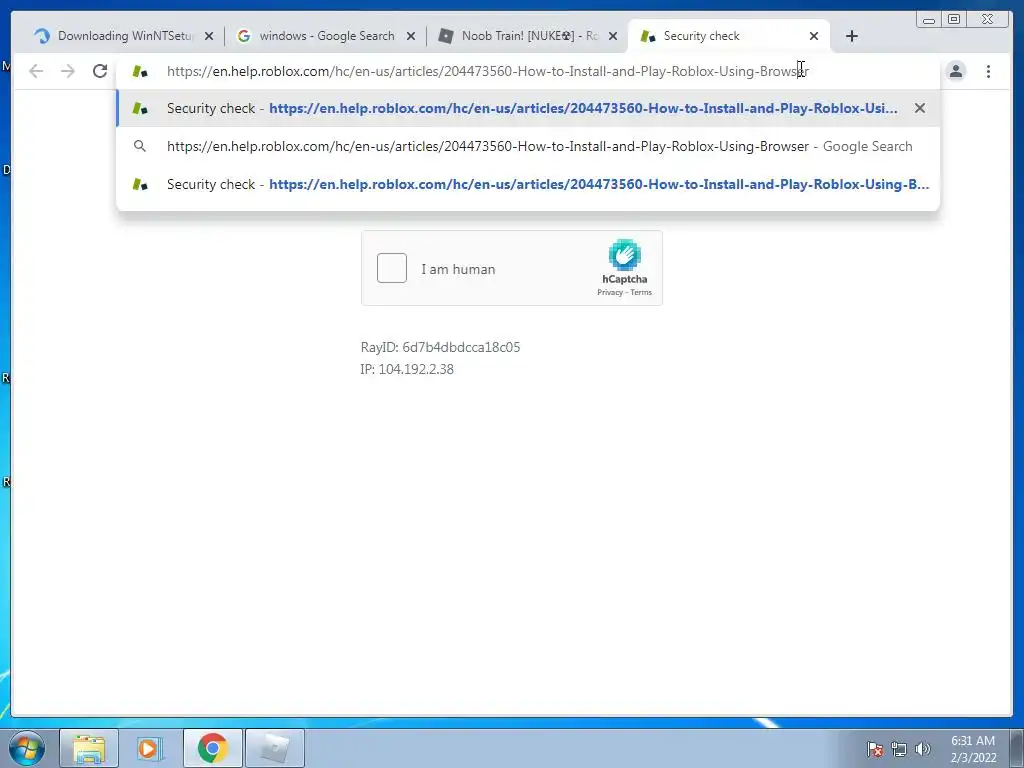Check the 'I am human' hCaptcha checkbox
The image size is (1024, 768).
pos(392,268)
